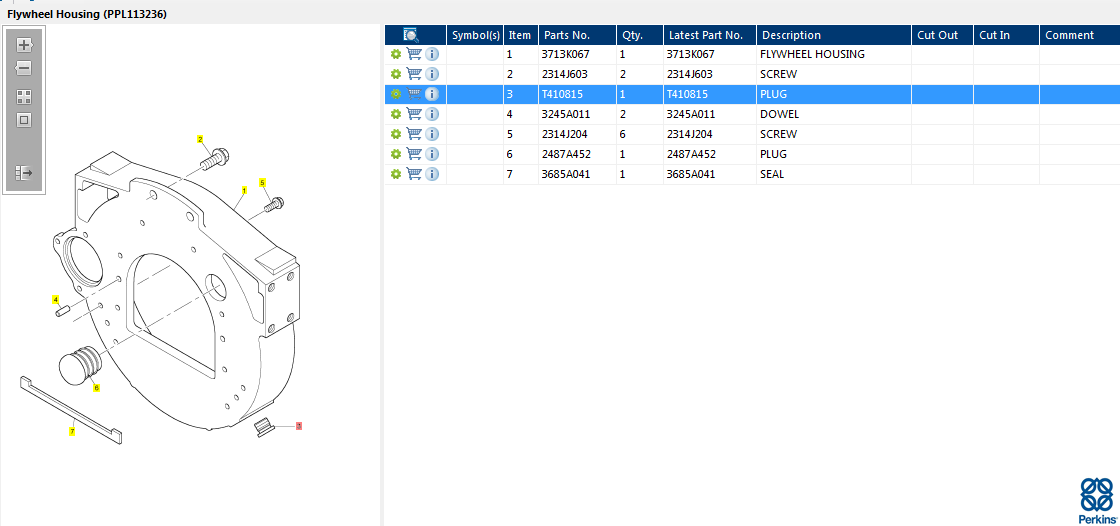Image resolution: width=1120 pixels, height=526 pixels.
Task: Open info for SCREW 2314J603
Action: click(x=432, y=74)
